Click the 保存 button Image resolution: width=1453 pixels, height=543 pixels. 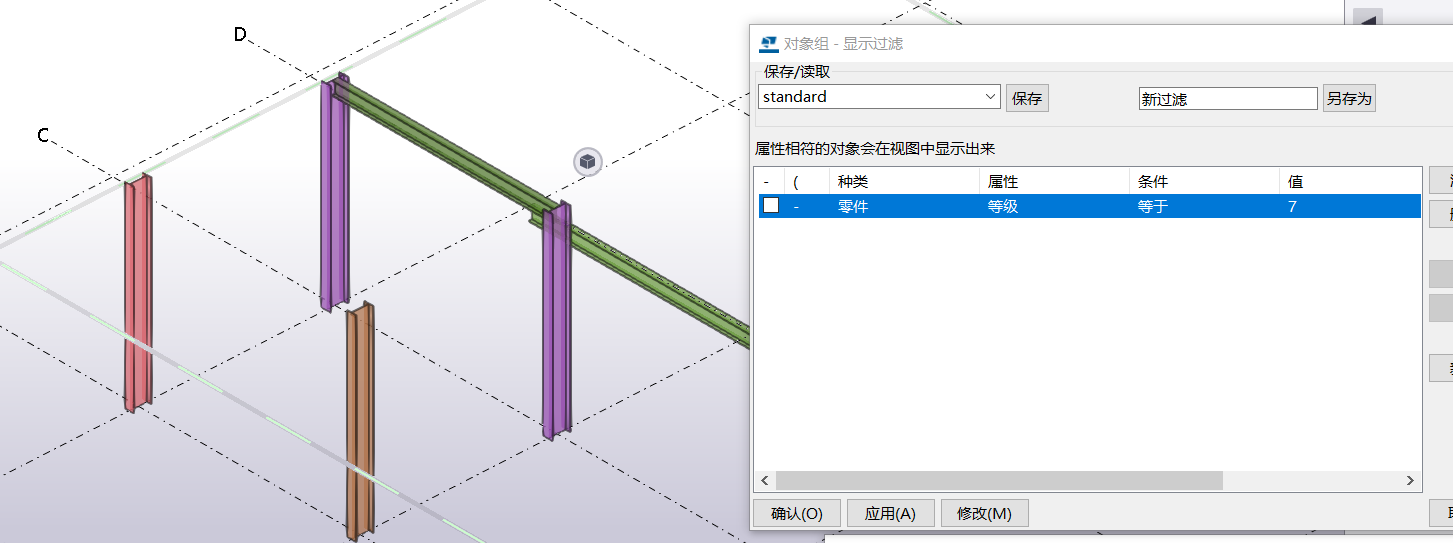point(1027,98)
